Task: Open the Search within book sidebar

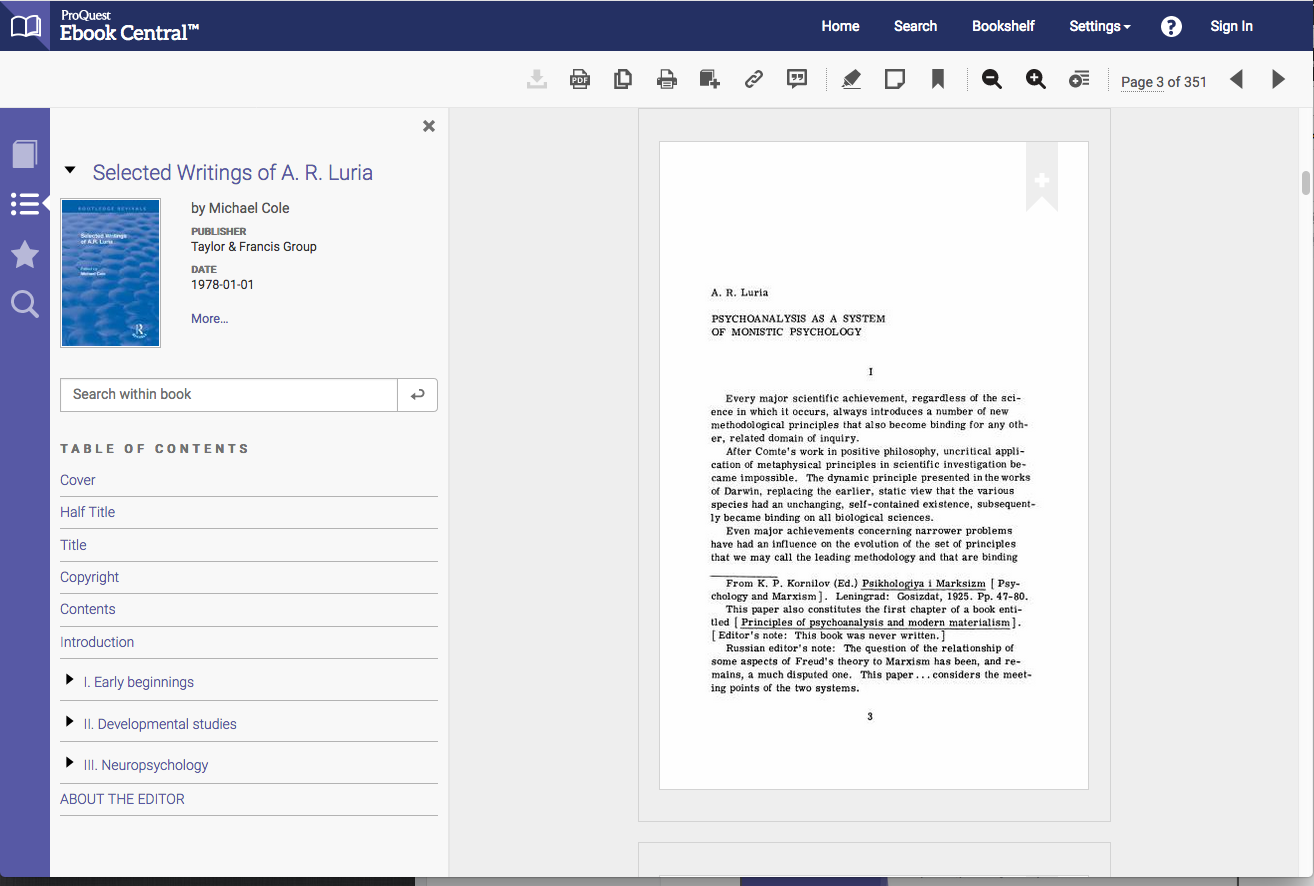Action: (25, 304)
